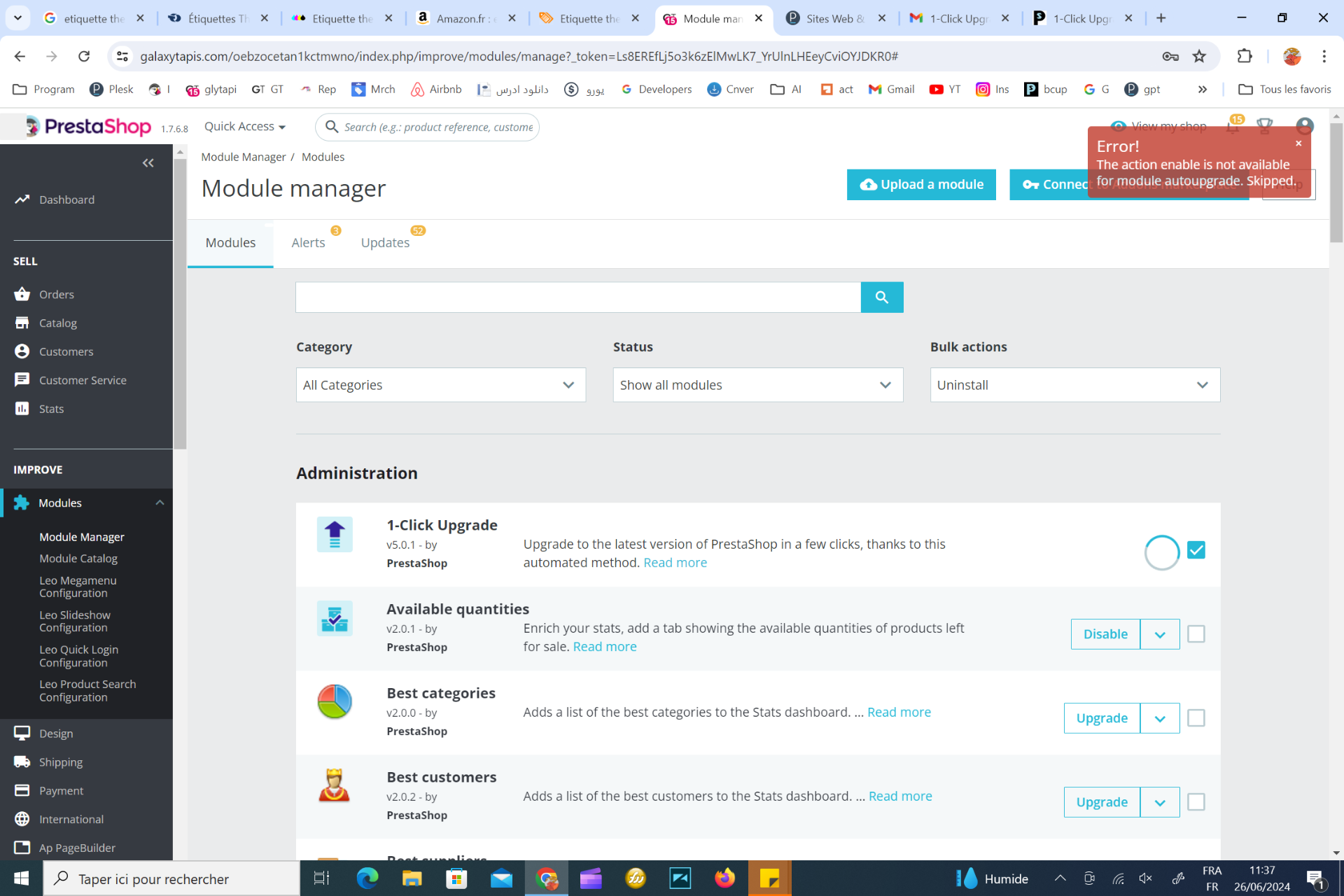
Task: Collapse the sidebar with double-chevron icon
Action: point(148,163)
